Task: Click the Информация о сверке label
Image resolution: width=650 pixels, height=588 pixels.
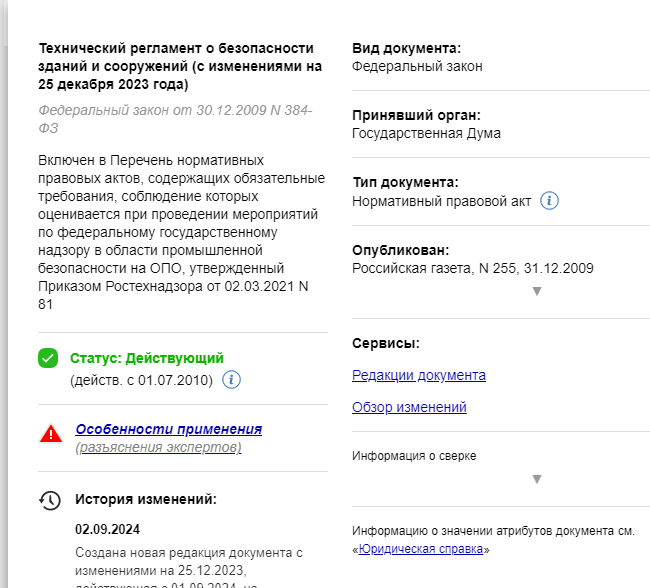Action: click(414, 456)
